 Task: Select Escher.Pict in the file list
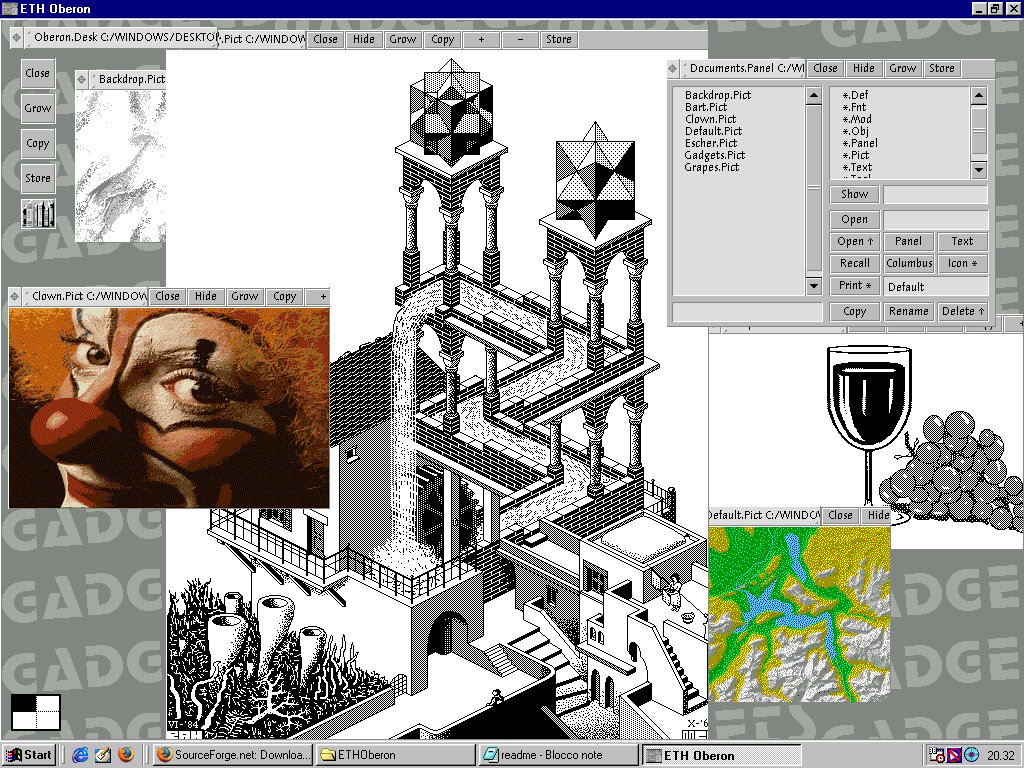pos(710,143)
